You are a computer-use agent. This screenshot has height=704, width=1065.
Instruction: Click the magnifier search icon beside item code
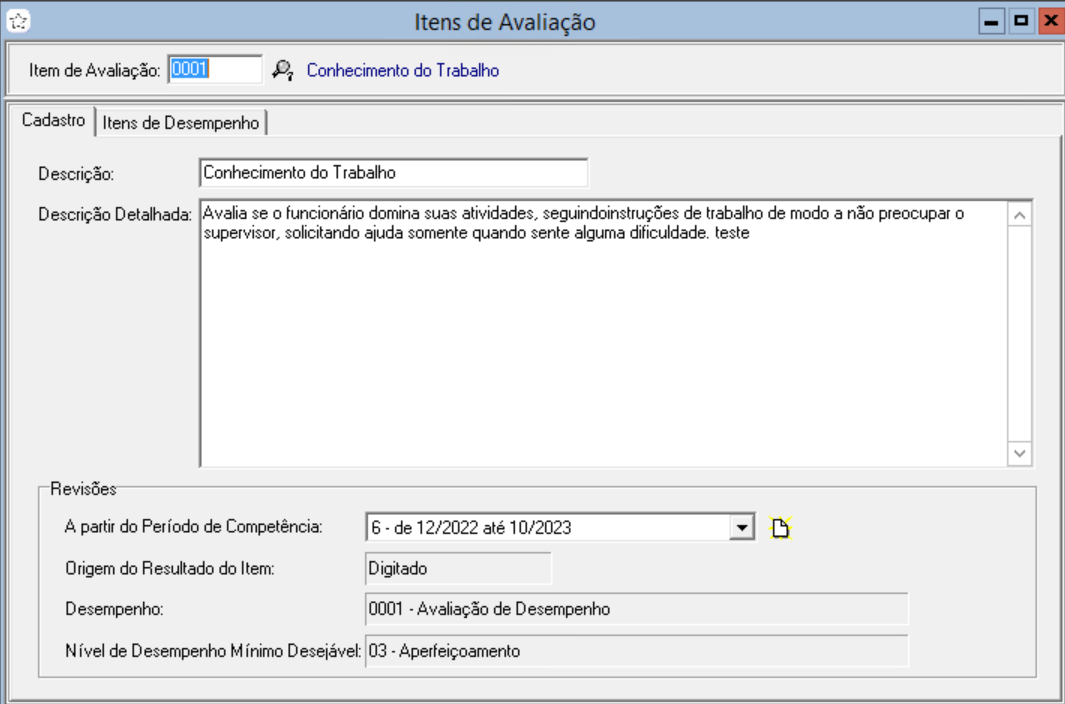(x=283, y=70)
